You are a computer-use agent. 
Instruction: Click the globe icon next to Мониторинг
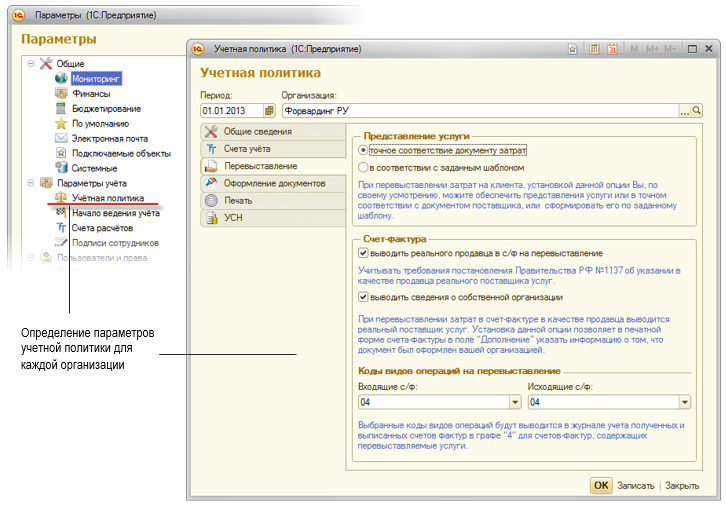61,78
